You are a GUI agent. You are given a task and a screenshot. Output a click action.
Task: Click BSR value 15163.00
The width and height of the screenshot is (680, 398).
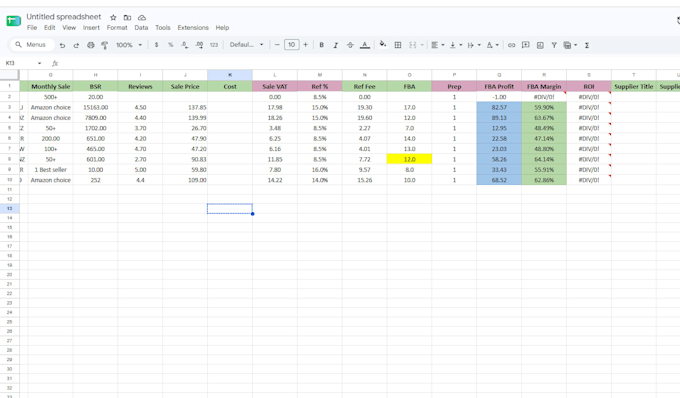95,107
